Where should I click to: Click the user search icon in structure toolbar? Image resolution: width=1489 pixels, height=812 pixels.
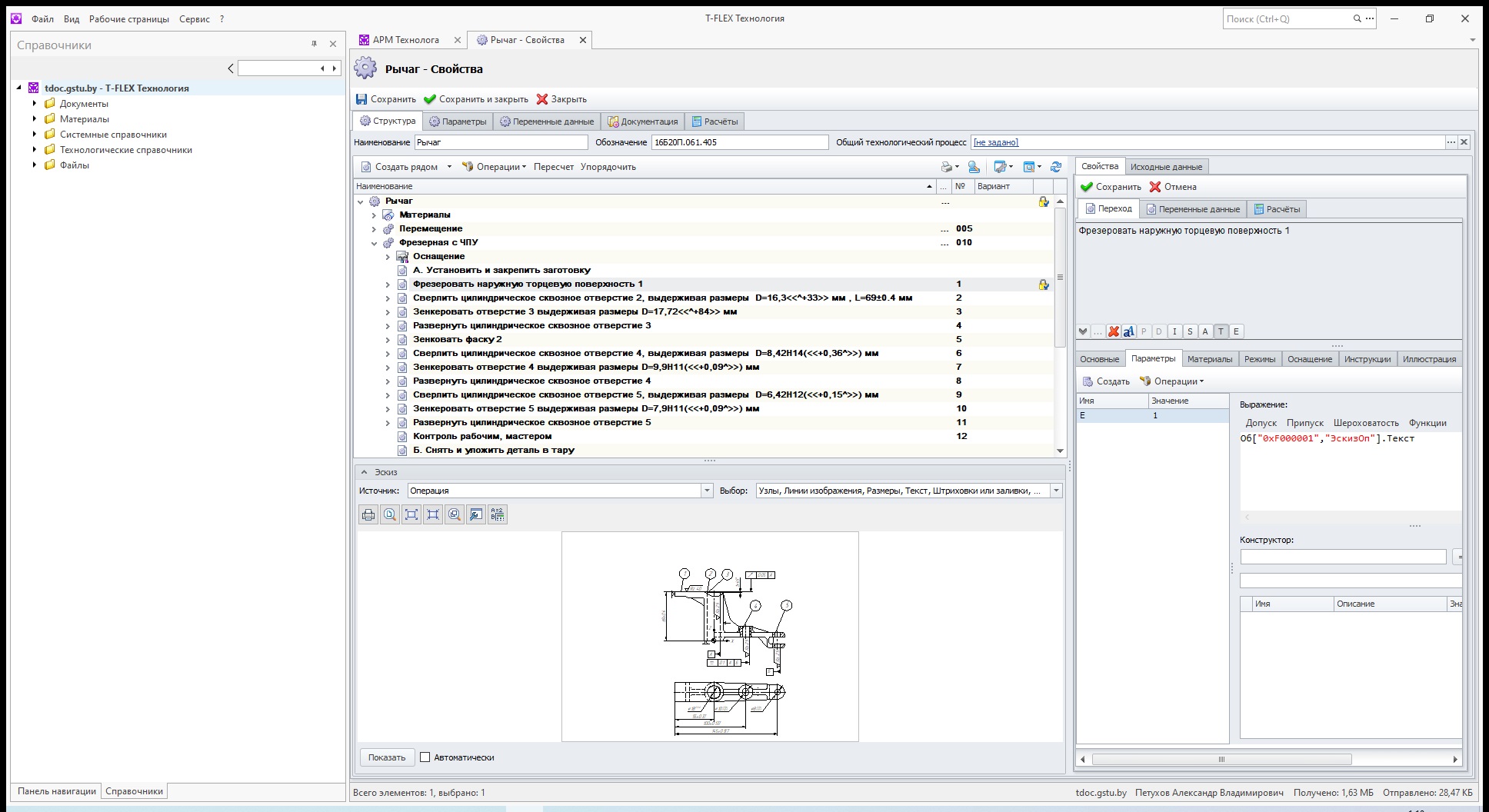coord(974,167)
